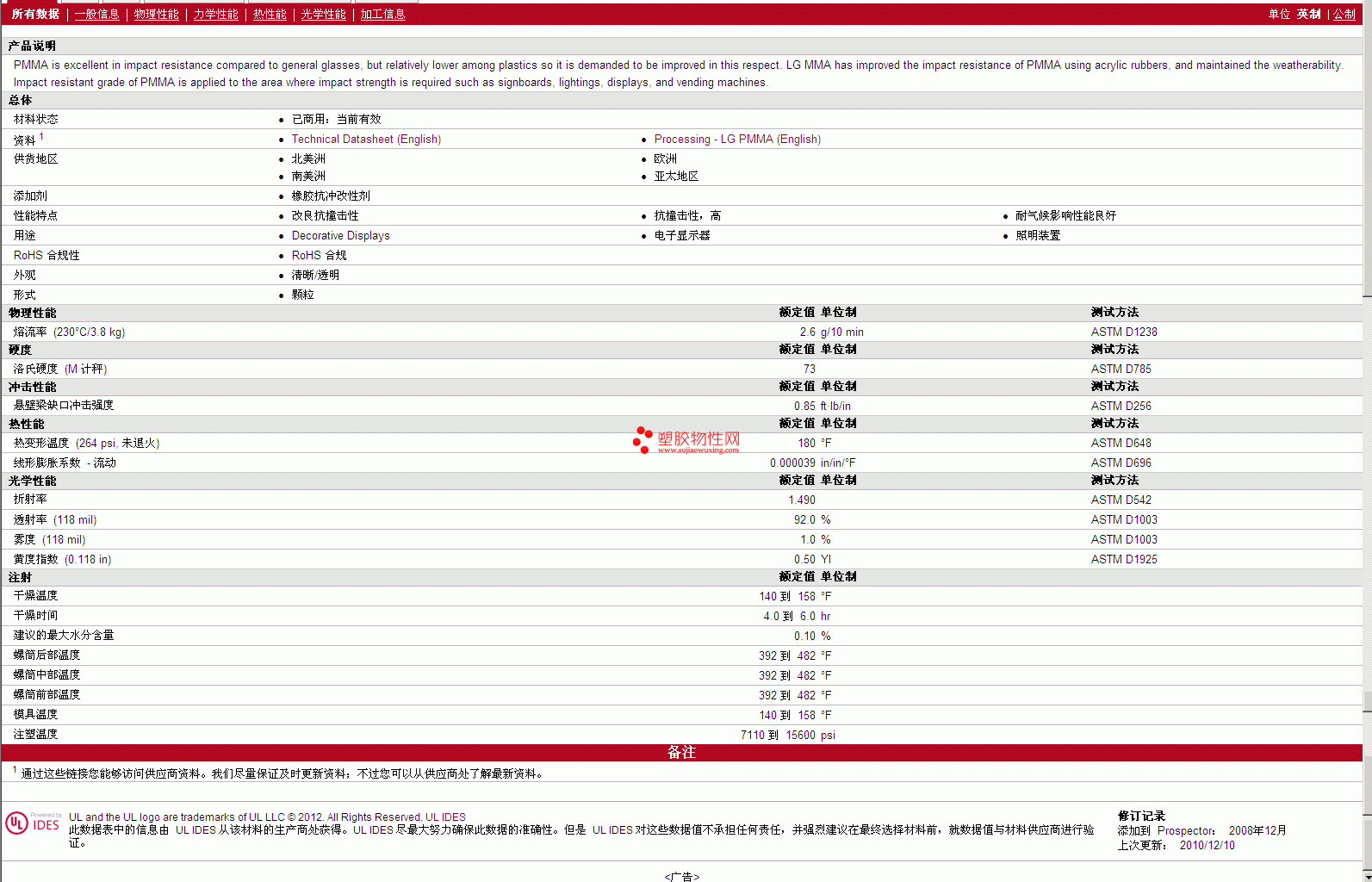
Task: Click ASTM D1238 test method text
Action: click(x=1124, y=332)
